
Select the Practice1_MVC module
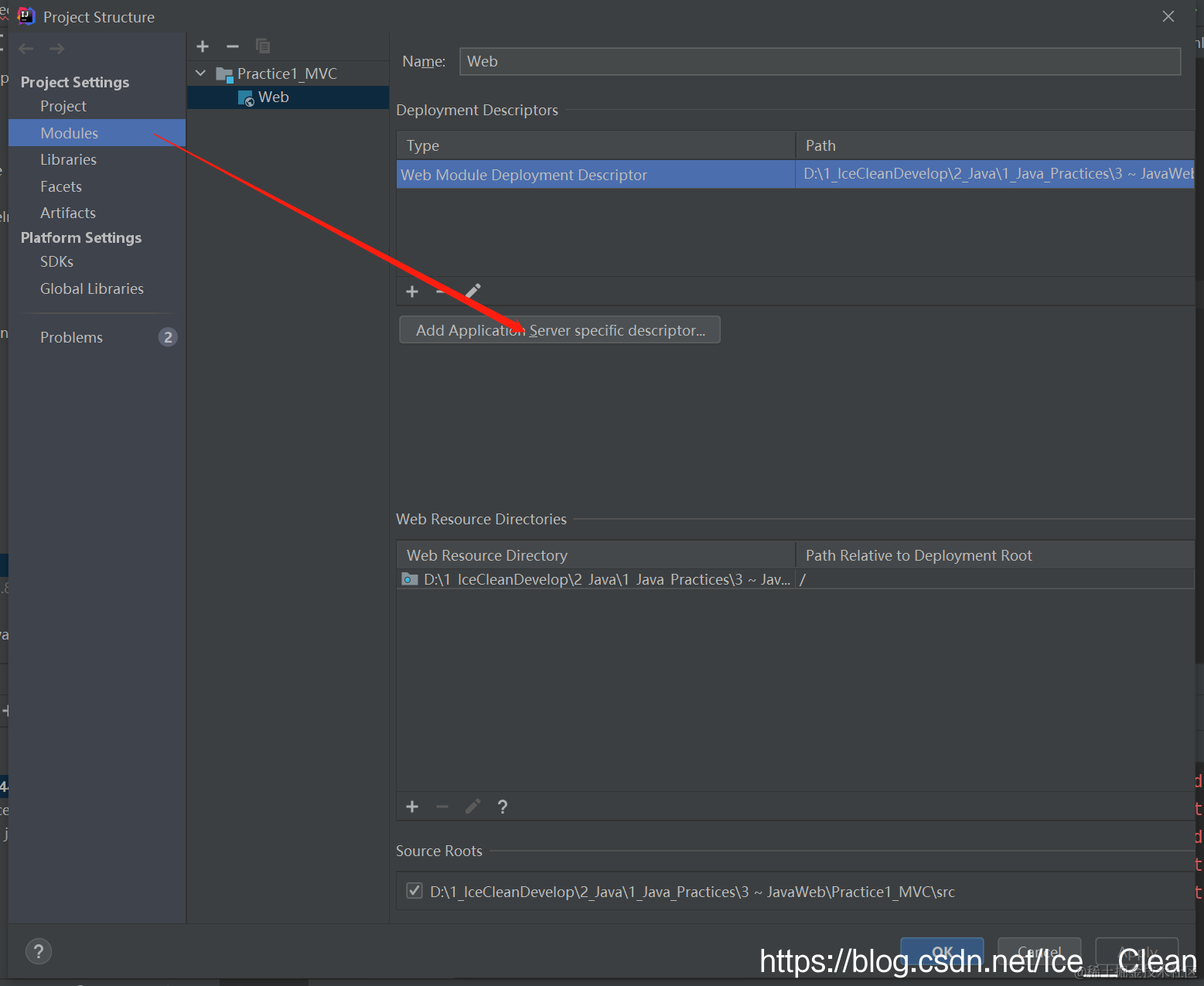click(x=287, y=73)
